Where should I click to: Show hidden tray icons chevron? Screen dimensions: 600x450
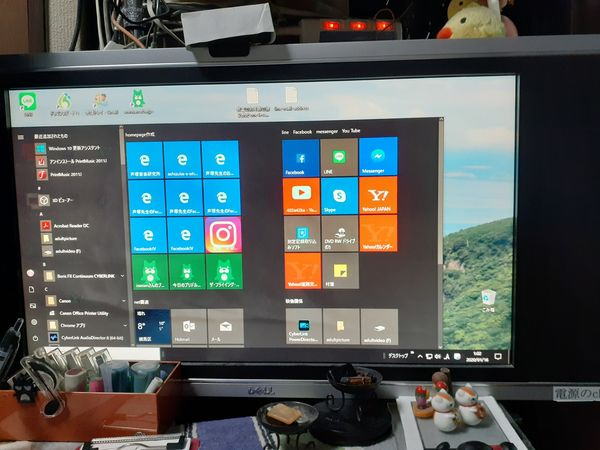tap(420, 357)
